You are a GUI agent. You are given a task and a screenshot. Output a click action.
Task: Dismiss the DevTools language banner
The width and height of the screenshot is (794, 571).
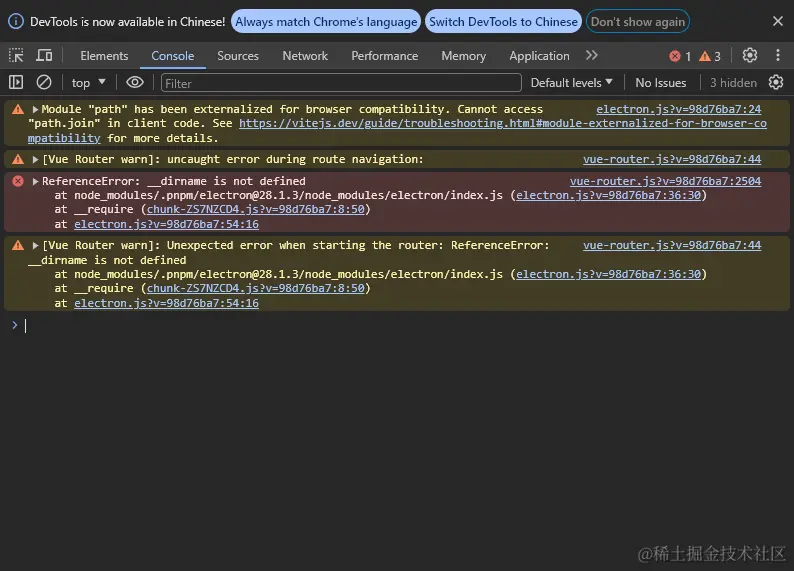tap(778, 21)
